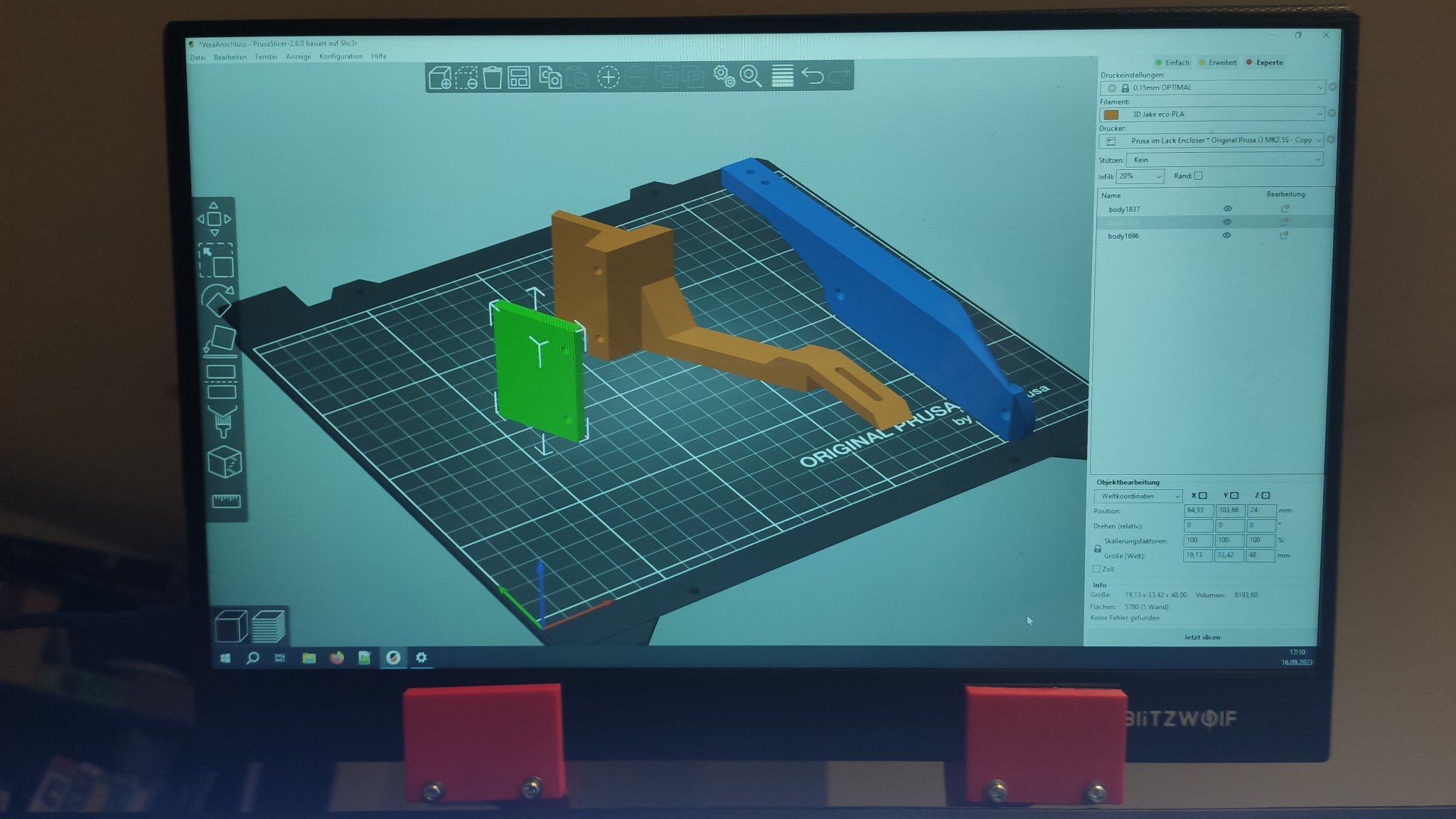This screenshot has height=819, width=1456.
Task: Hide body1837 using its eye icon
Action: [1227, 208]
